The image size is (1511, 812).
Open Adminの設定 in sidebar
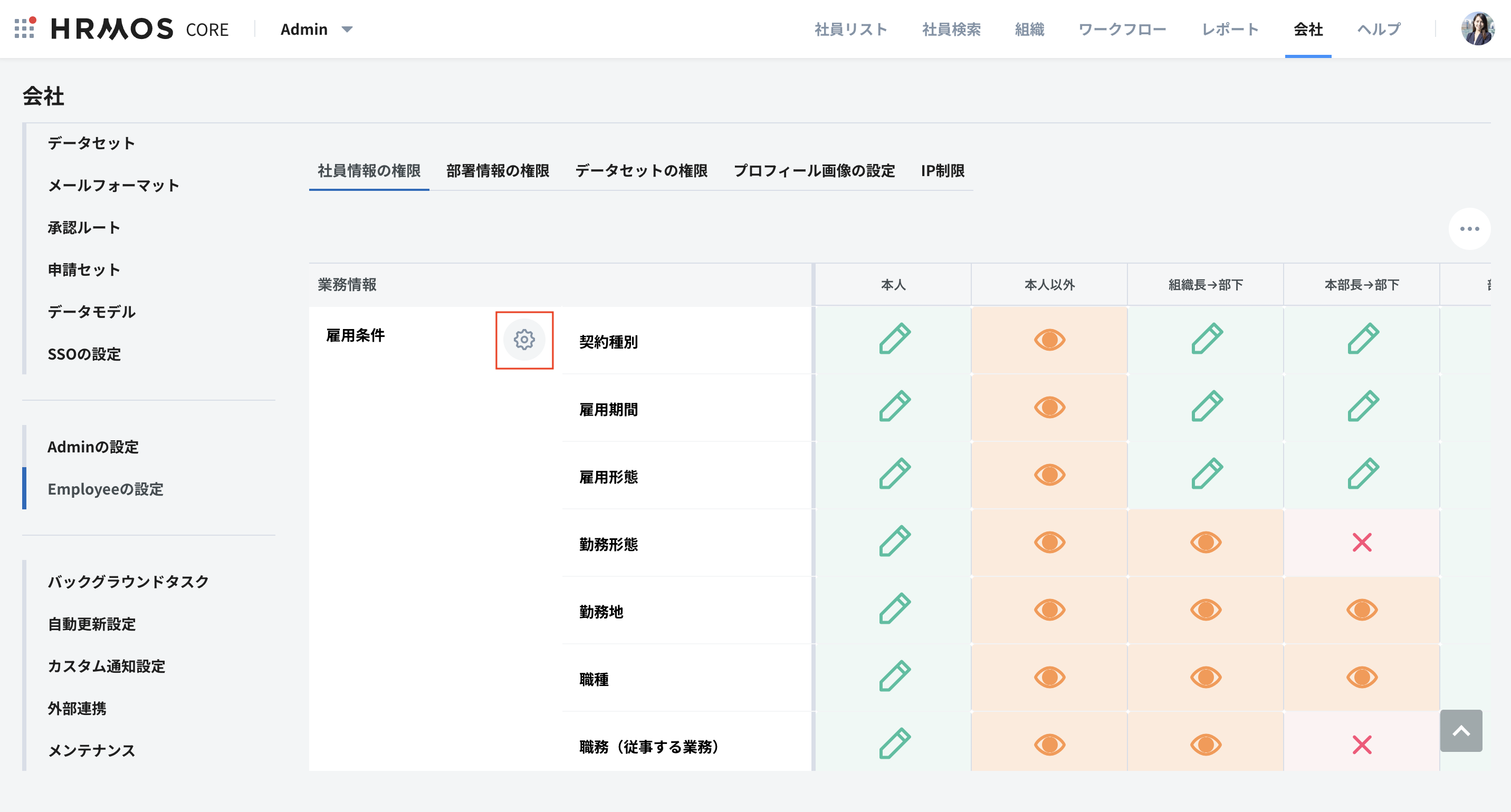point(93,447)
